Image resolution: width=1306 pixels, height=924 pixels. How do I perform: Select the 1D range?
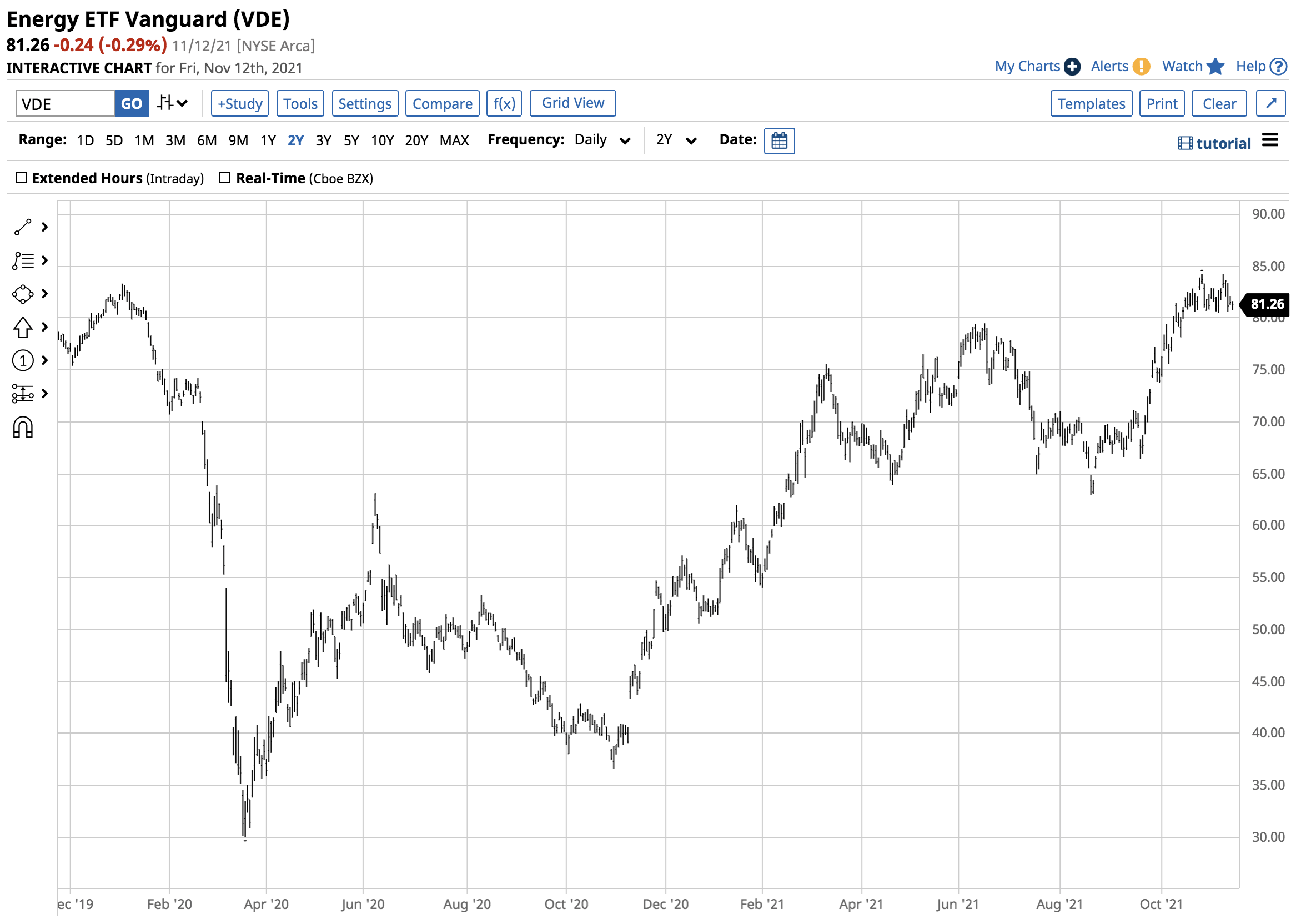(x=86, y=140)
